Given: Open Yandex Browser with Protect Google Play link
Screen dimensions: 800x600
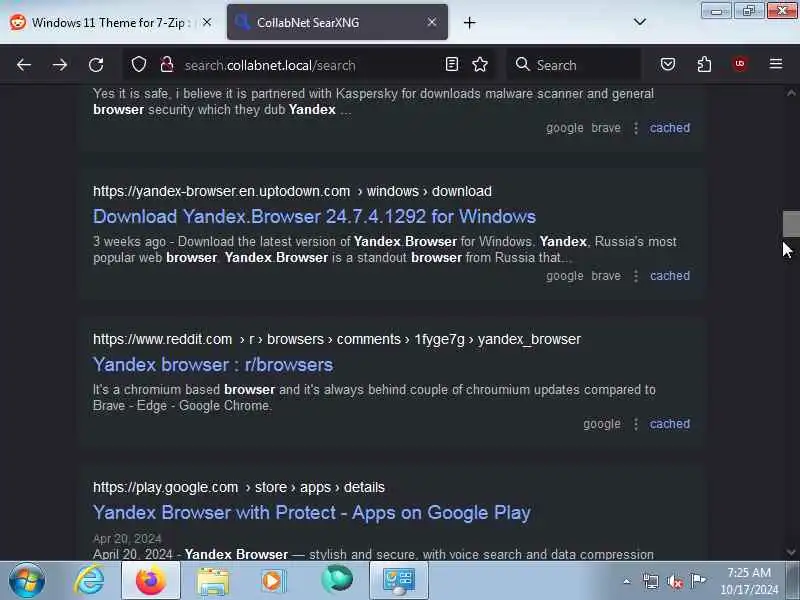Looking at the screenshot, I should point(312,512).
